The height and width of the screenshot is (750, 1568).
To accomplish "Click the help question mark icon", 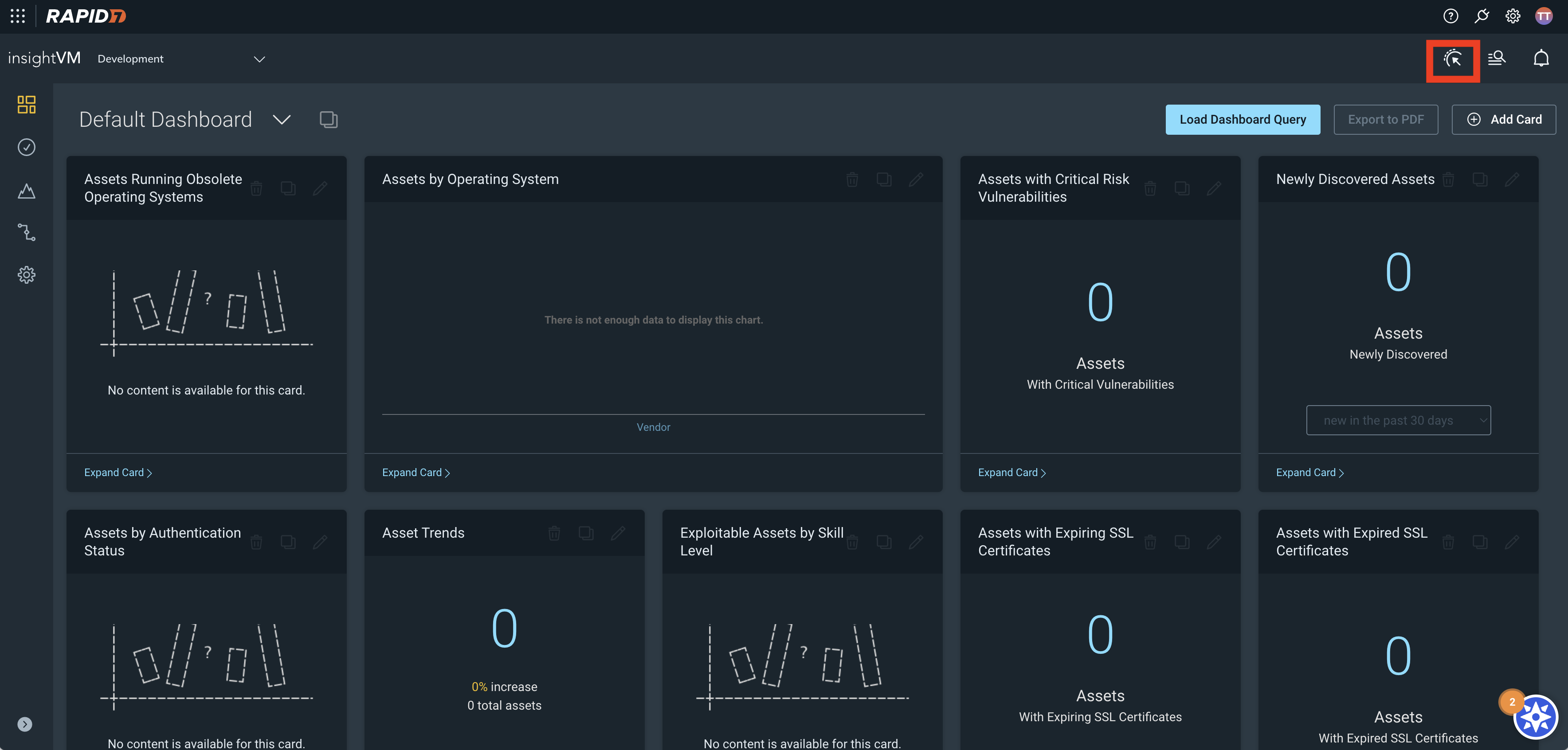I will (x=1450, y=16).
